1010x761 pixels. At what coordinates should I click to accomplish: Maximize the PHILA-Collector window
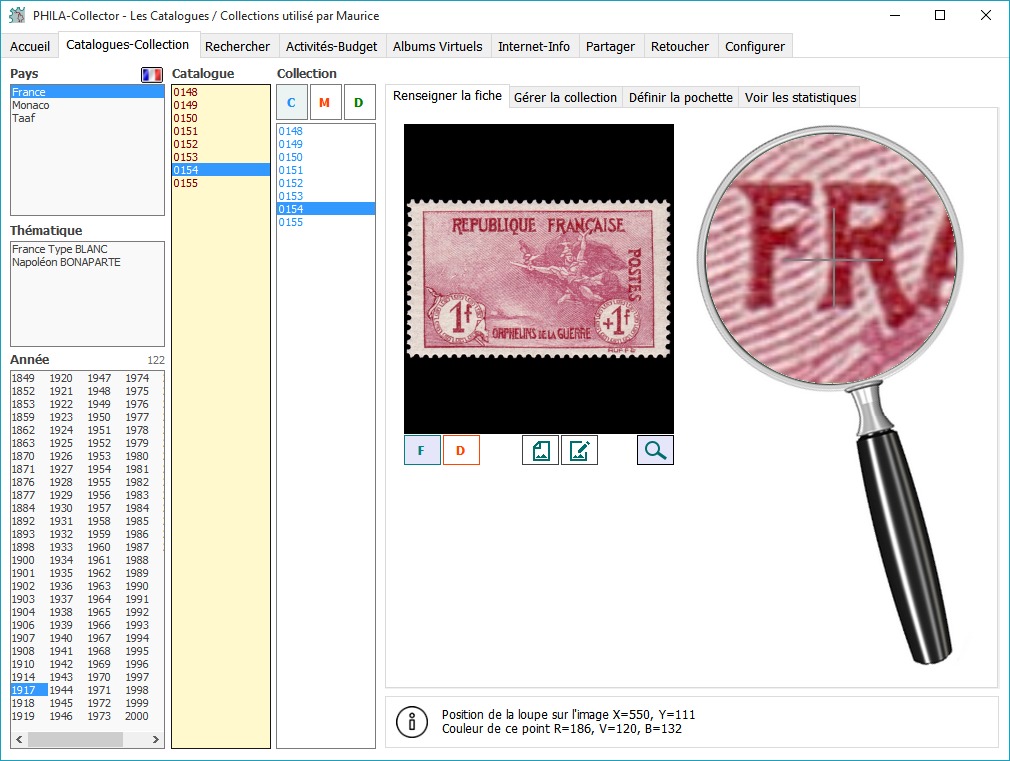tap(940, 15)
